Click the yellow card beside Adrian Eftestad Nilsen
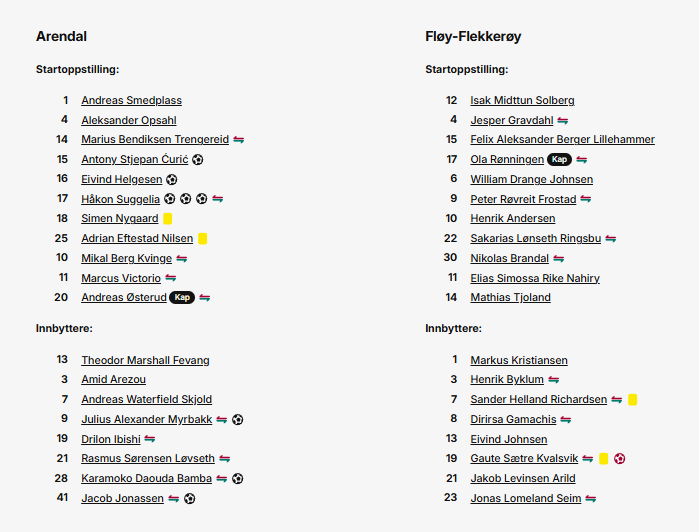This screenshot has width=699, height=532. point(202,239)
